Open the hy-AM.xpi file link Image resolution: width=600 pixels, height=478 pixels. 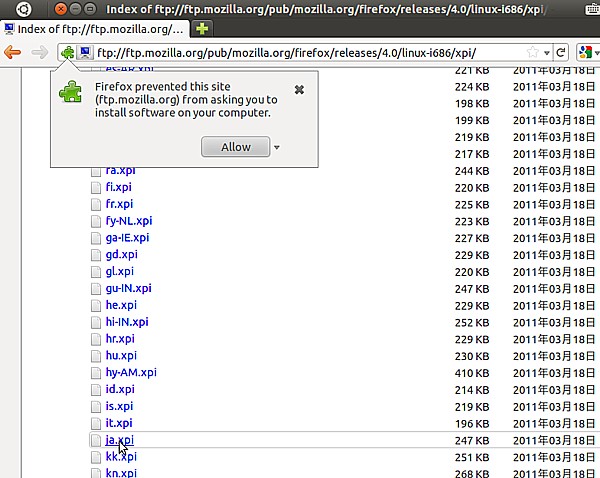click(x=131, y=372)
